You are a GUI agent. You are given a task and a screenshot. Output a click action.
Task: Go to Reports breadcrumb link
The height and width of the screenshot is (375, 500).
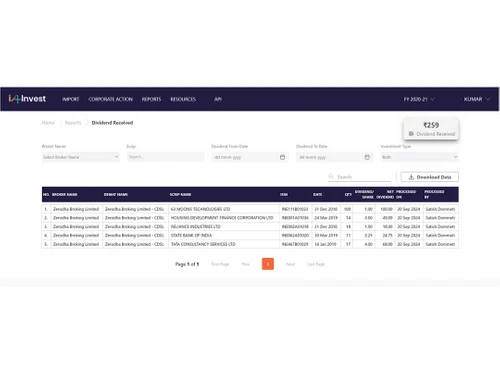pos(73,123)
